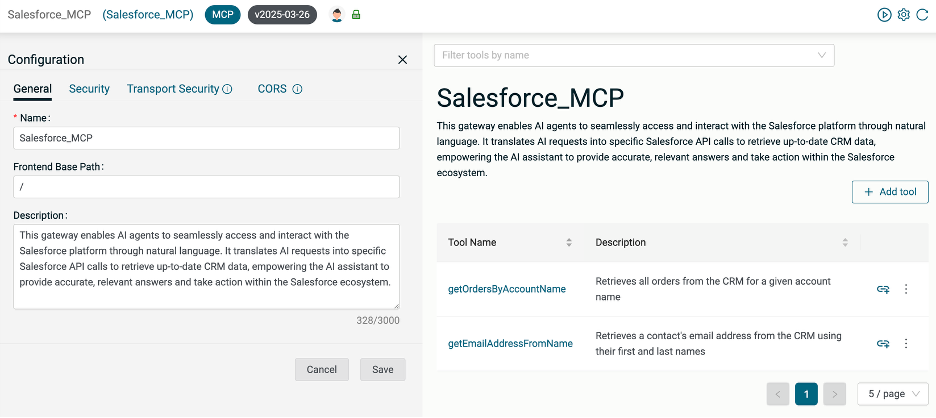The image size is (936, 418).
Task: Open the 5 / page size dropdown
Action: [x=892, y=394]
